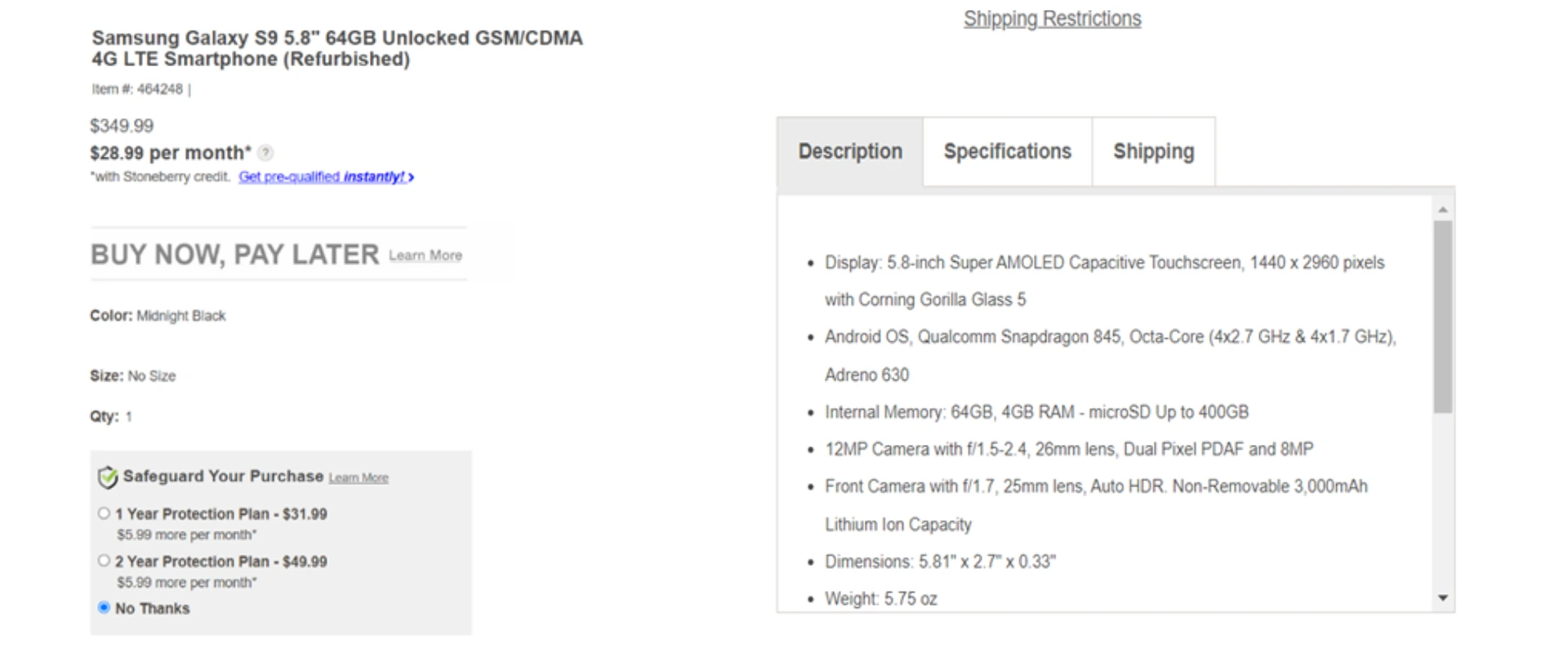Choose No Thanks for protection plan

103,607
